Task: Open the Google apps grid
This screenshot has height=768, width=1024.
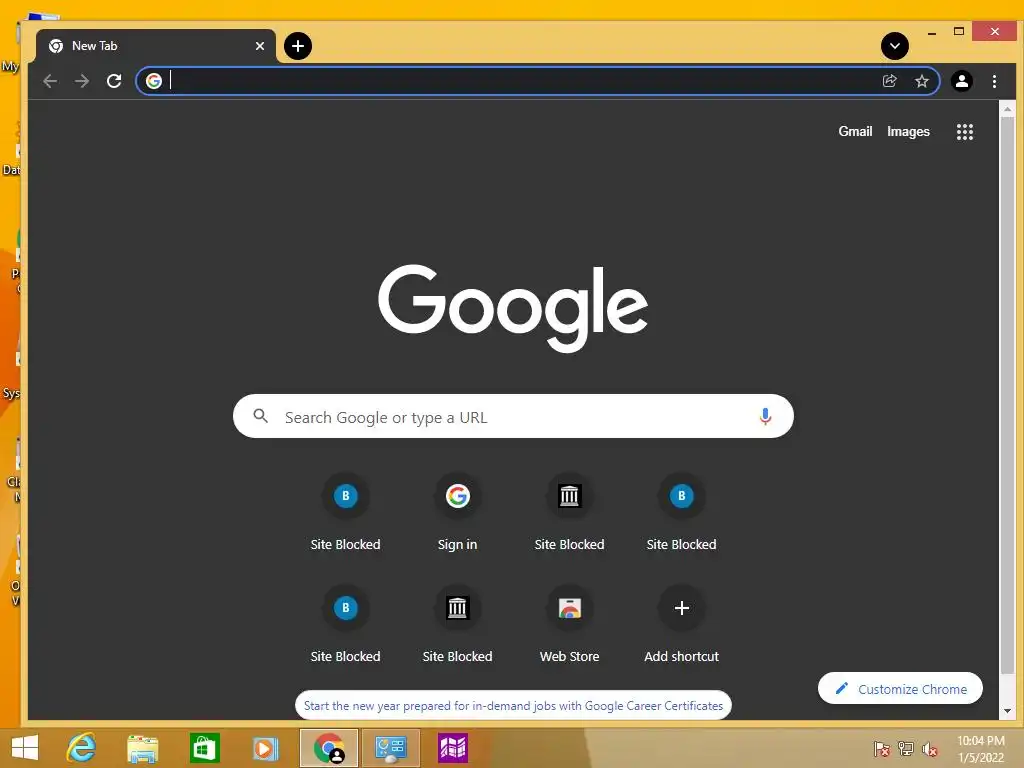Action: (x=965, y=132)
